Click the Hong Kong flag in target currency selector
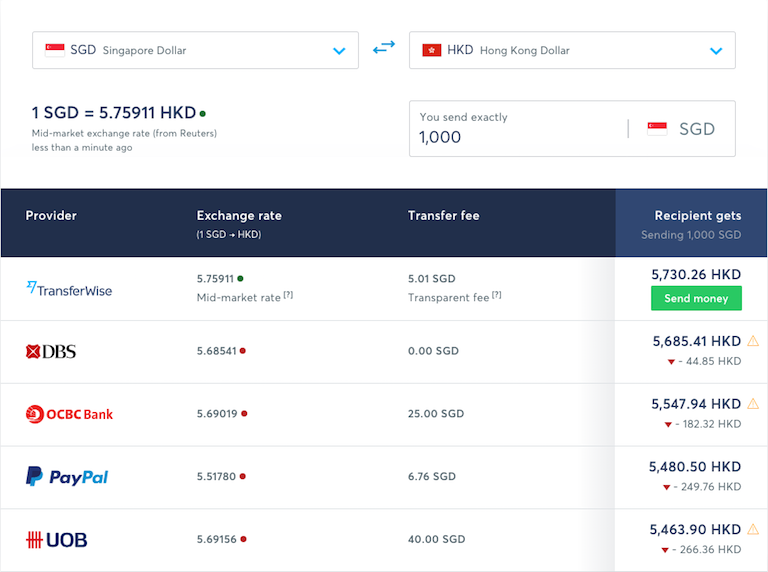This screenshot has height=572, width=768. coord(432,50)
